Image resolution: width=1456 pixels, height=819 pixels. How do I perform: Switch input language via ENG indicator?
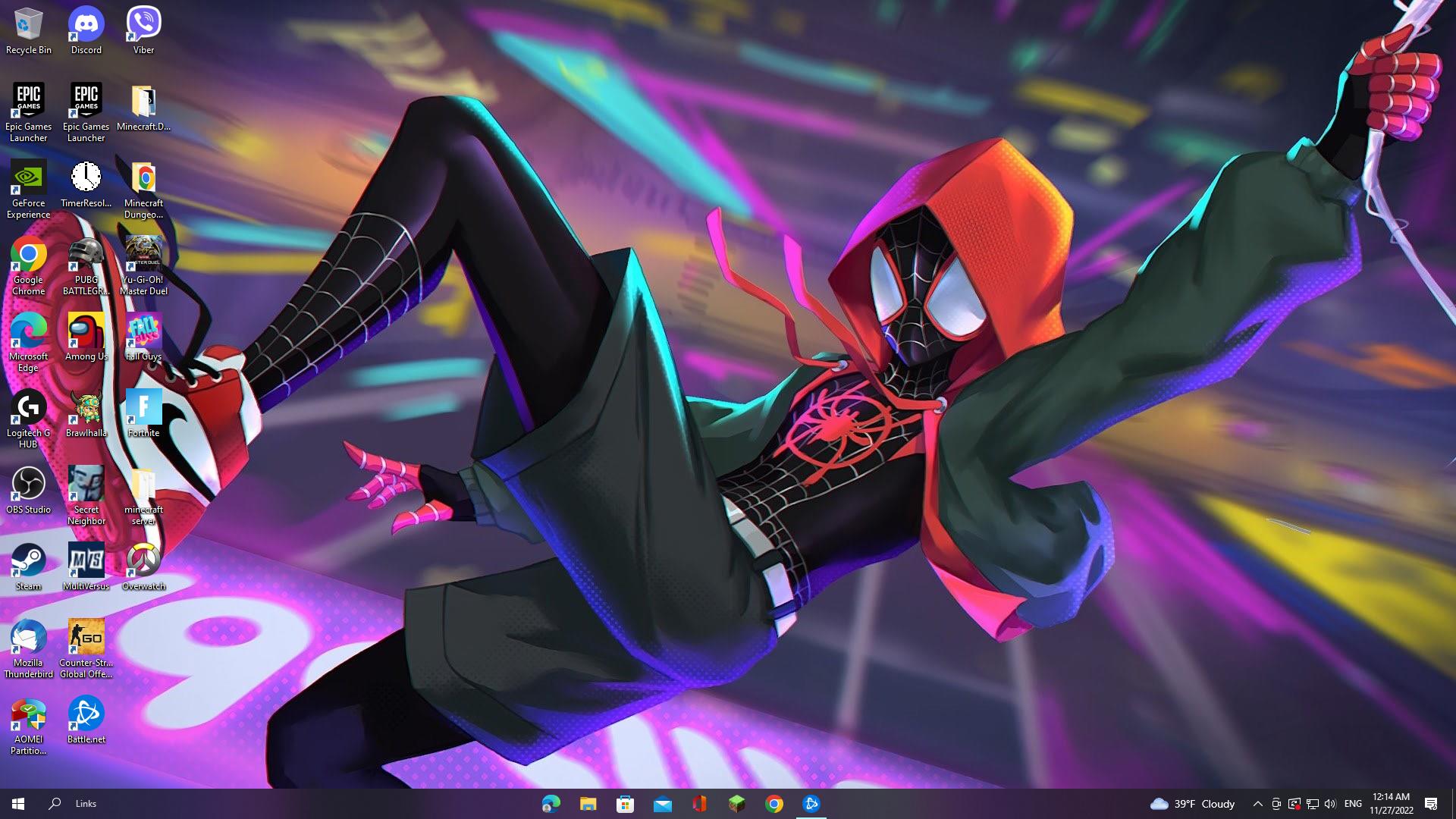[x=1353, y=804]
